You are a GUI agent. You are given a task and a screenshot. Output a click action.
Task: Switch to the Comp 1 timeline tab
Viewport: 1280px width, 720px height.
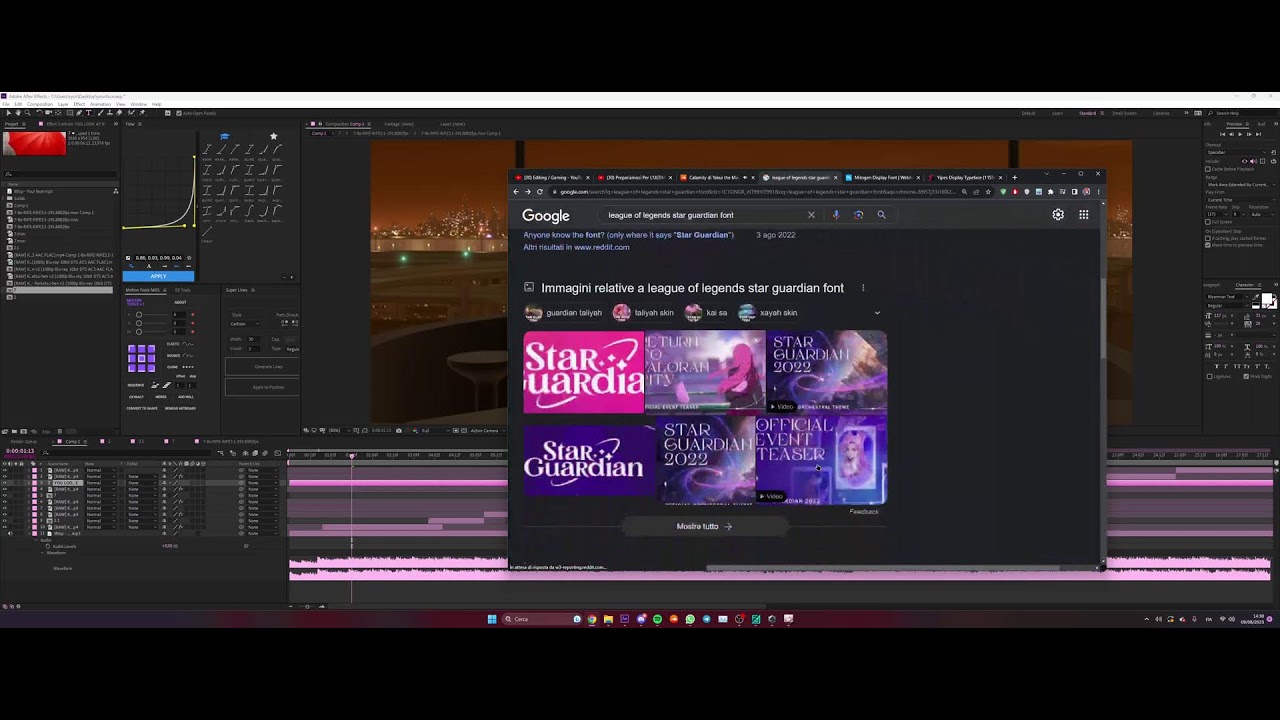pos(73,441)
